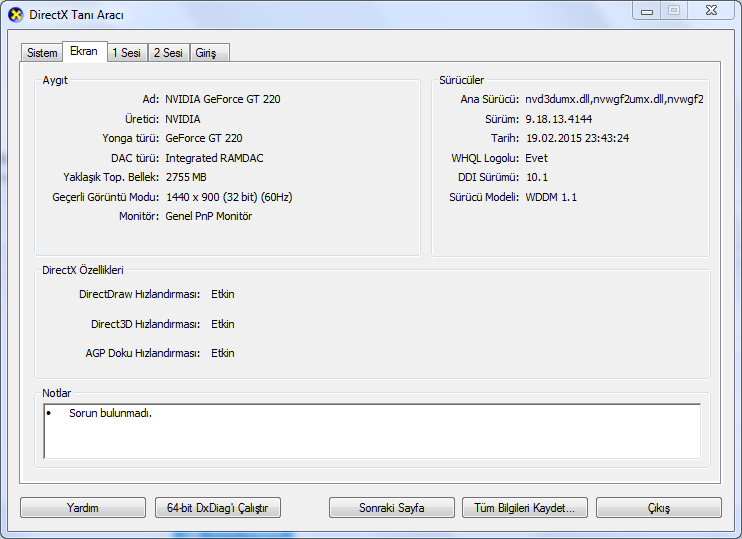Screen dimensions: 742x539
Task: Click the 2755 MB memory value
Action: tap(186, 177)
